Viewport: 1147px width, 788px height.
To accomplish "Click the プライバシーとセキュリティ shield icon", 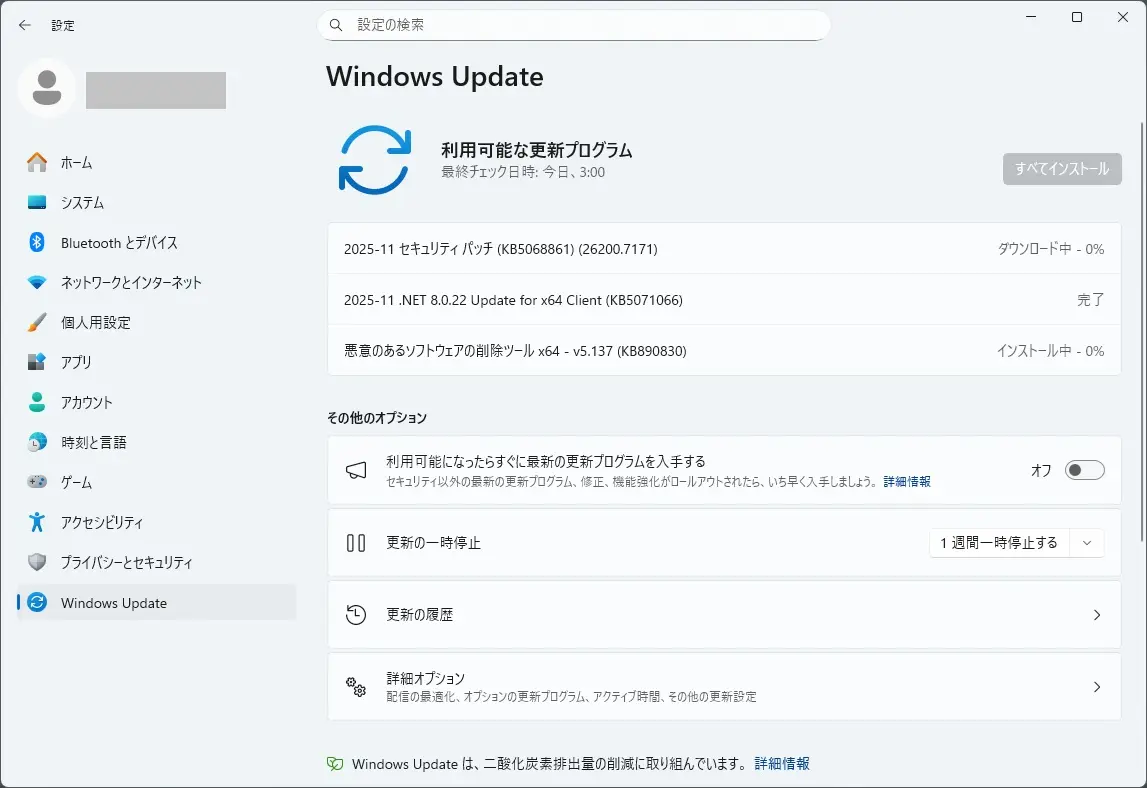I will 37,562.
